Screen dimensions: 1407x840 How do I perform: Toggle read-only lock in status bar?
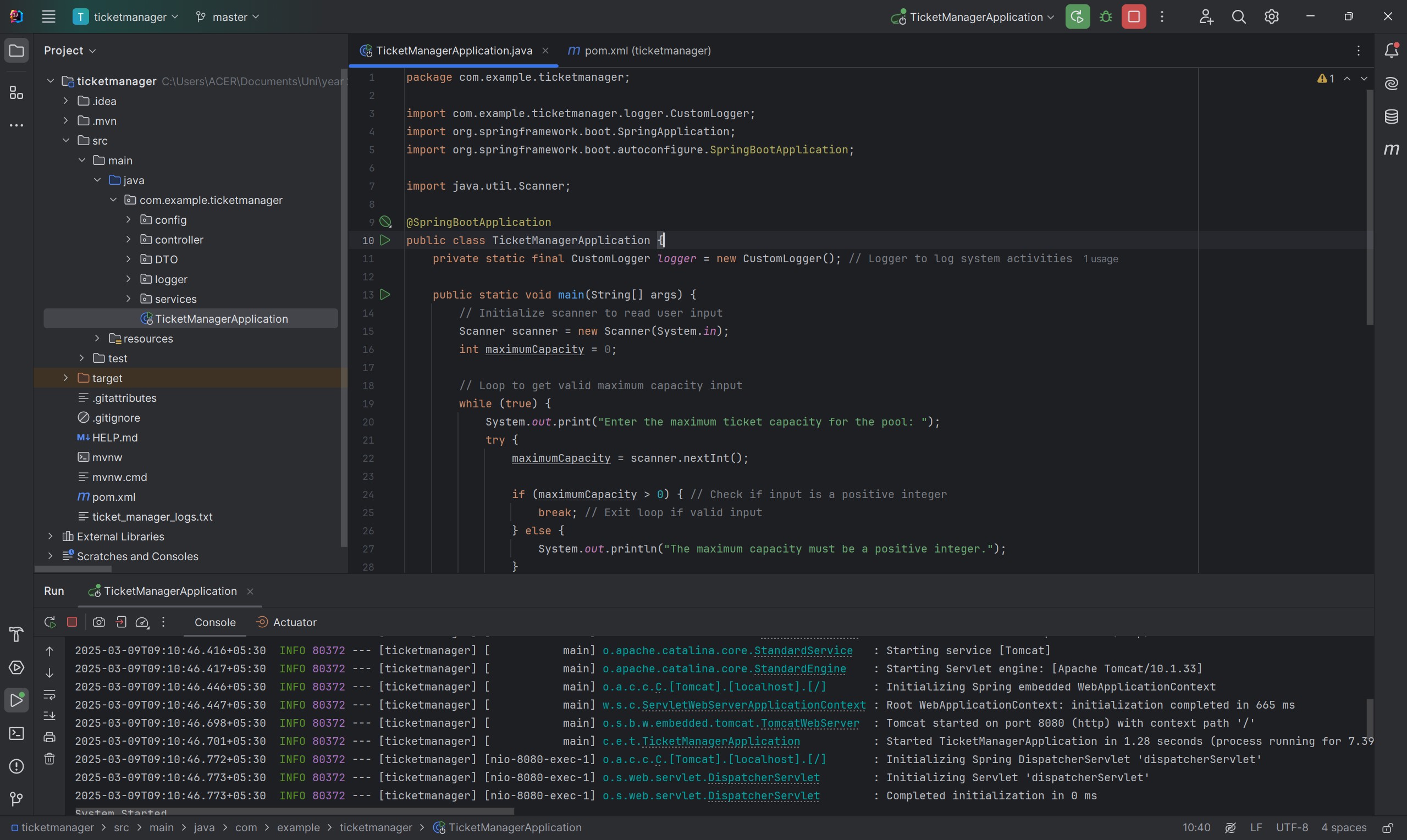coord(1387,828)
